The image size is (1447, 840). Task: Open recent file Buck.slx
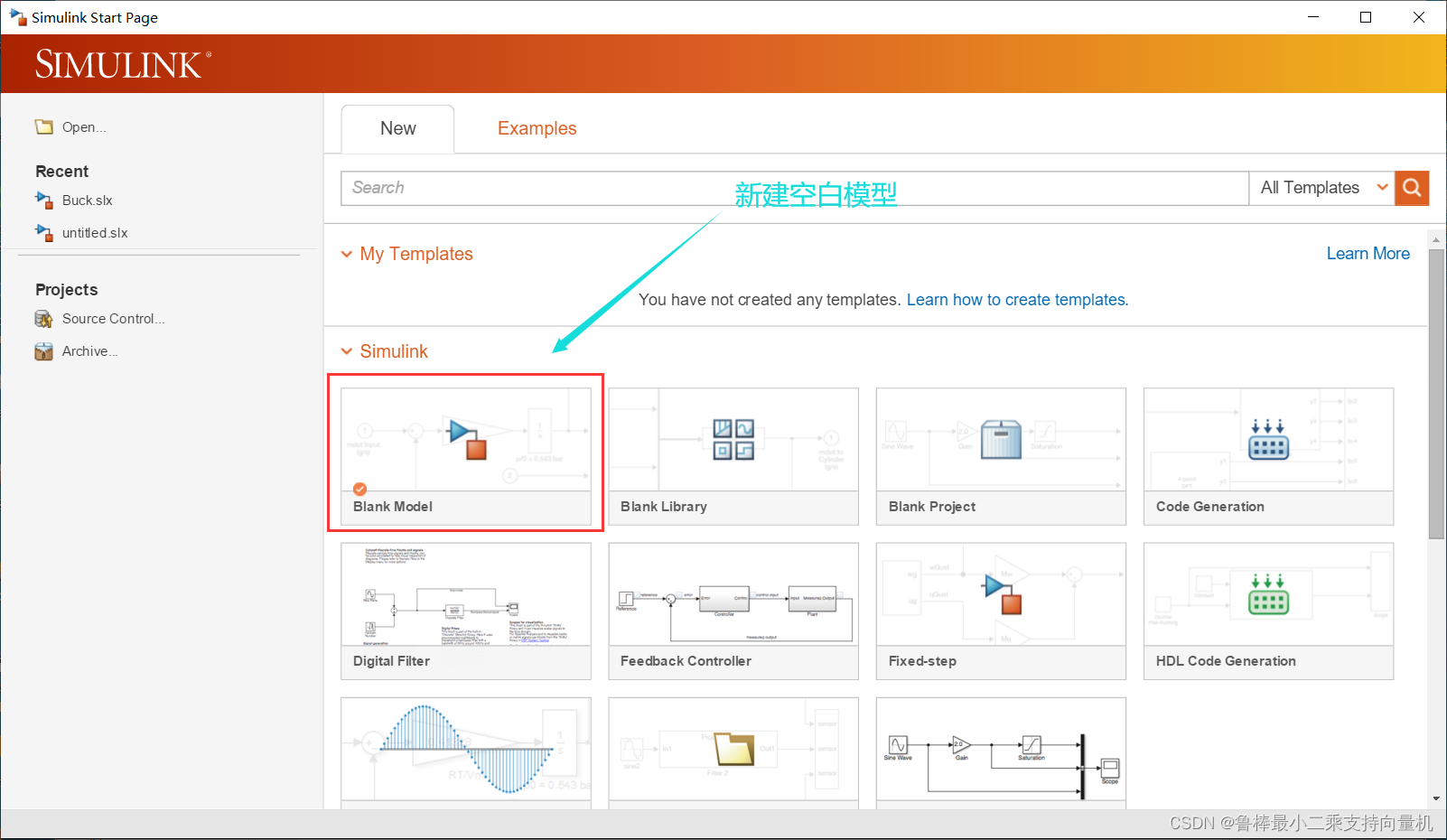88,201
